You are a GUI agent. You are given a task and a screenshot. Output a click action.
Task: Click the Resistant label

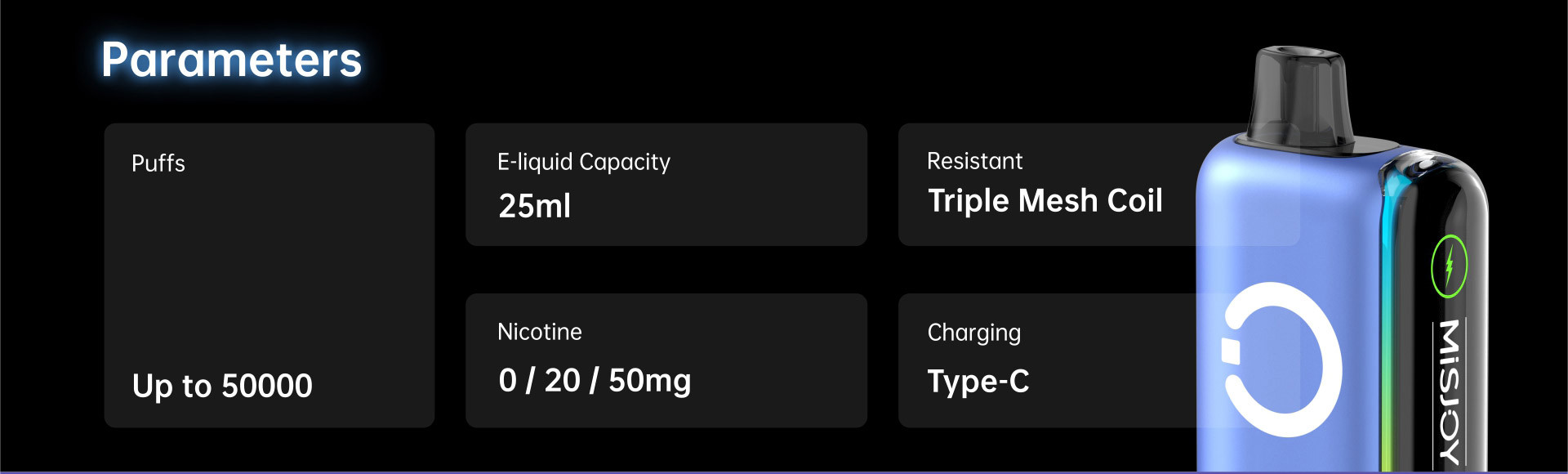974,161
